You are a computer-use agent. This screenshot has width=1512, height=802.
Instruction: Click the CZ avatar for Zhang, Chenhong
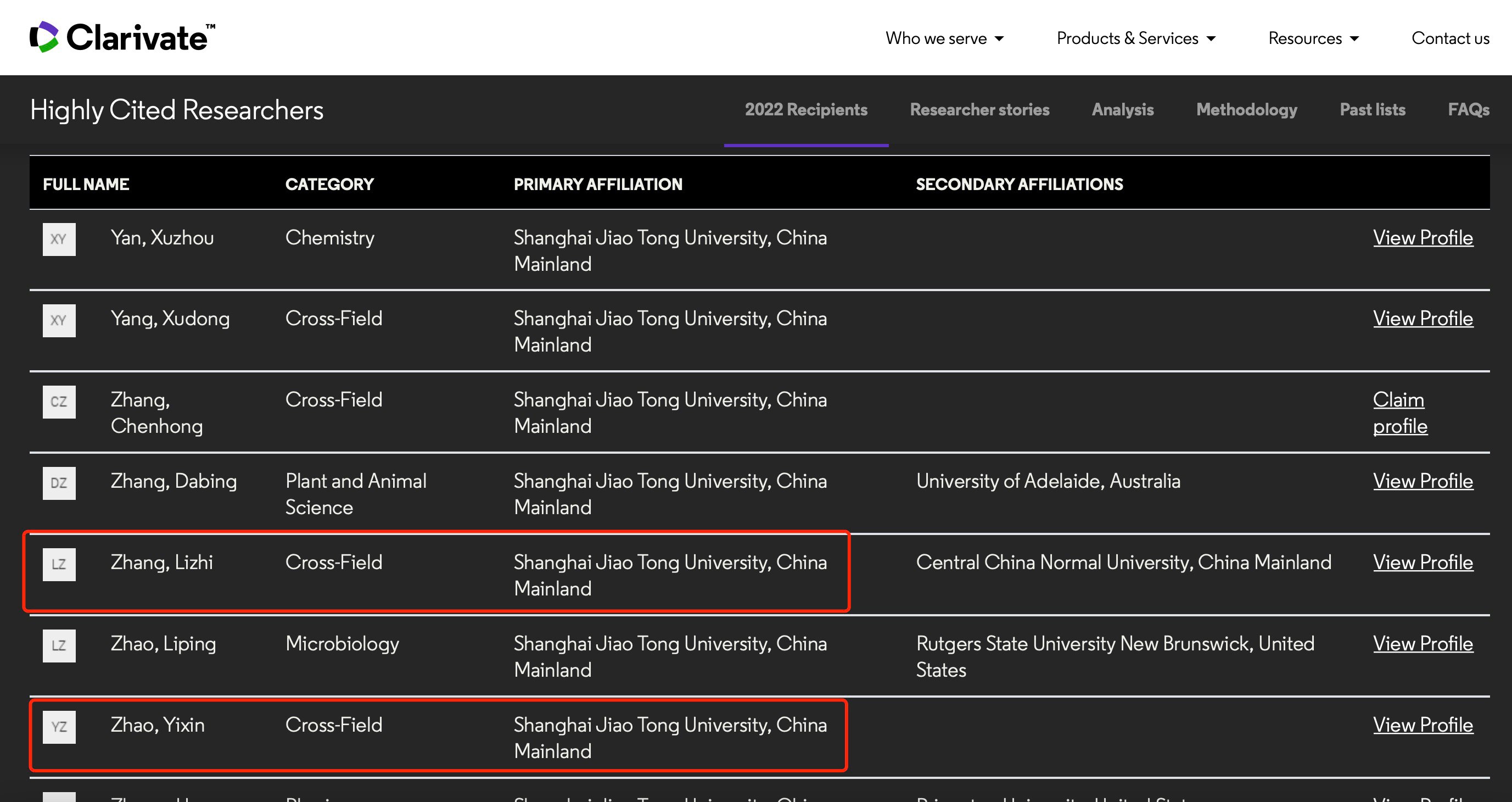[59, 402]
